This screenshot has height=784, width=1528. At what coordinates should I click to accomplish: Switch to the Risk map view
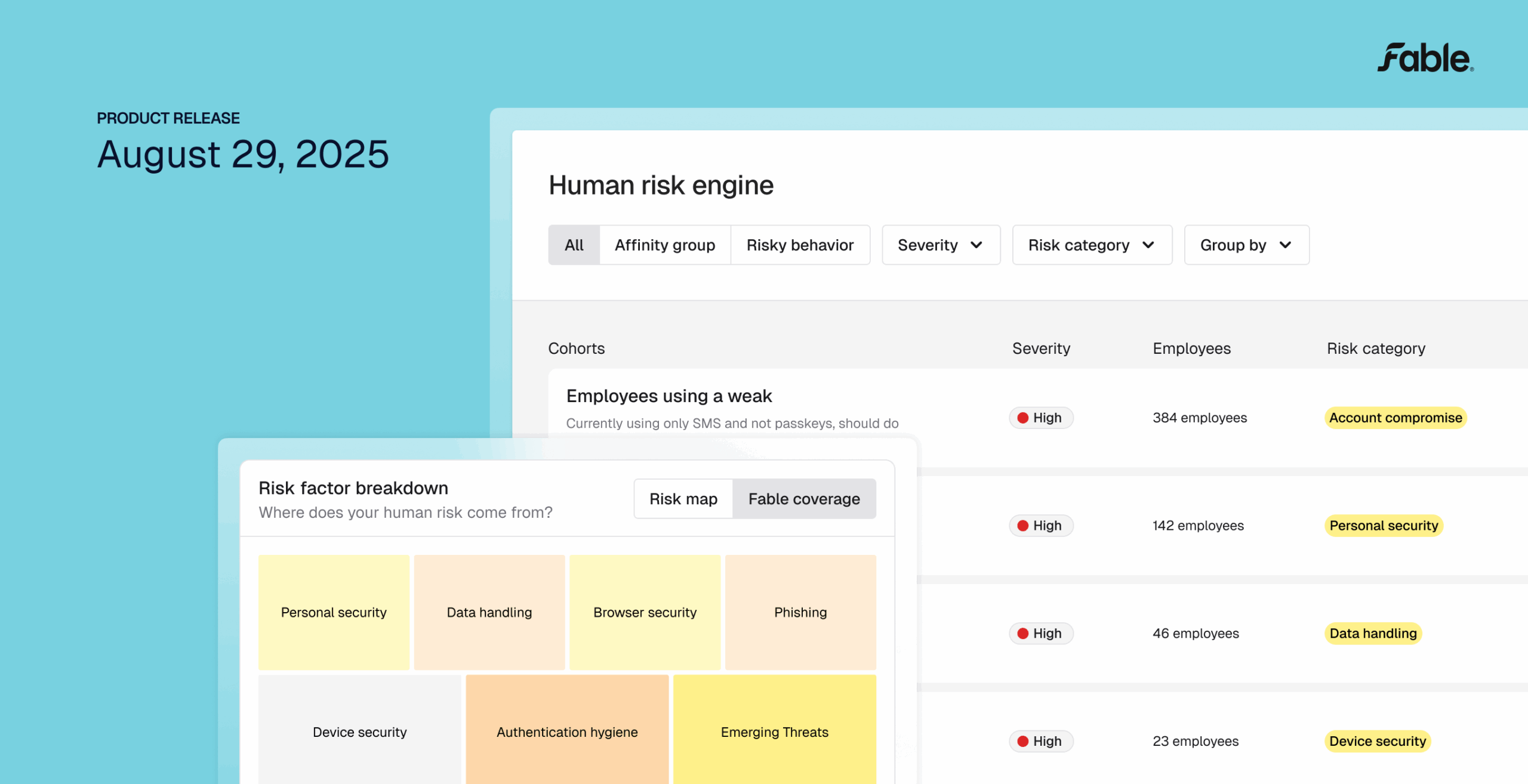(683, 498)
